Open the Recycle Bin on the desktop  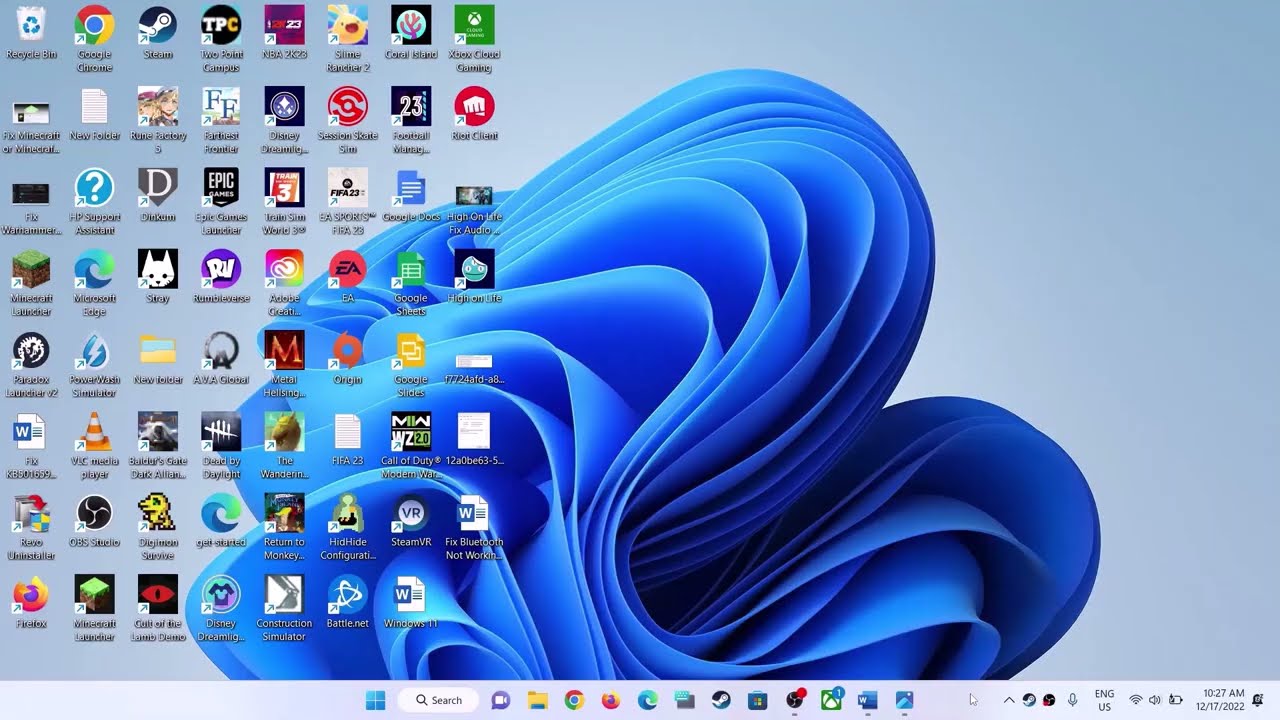coord(31,33)
